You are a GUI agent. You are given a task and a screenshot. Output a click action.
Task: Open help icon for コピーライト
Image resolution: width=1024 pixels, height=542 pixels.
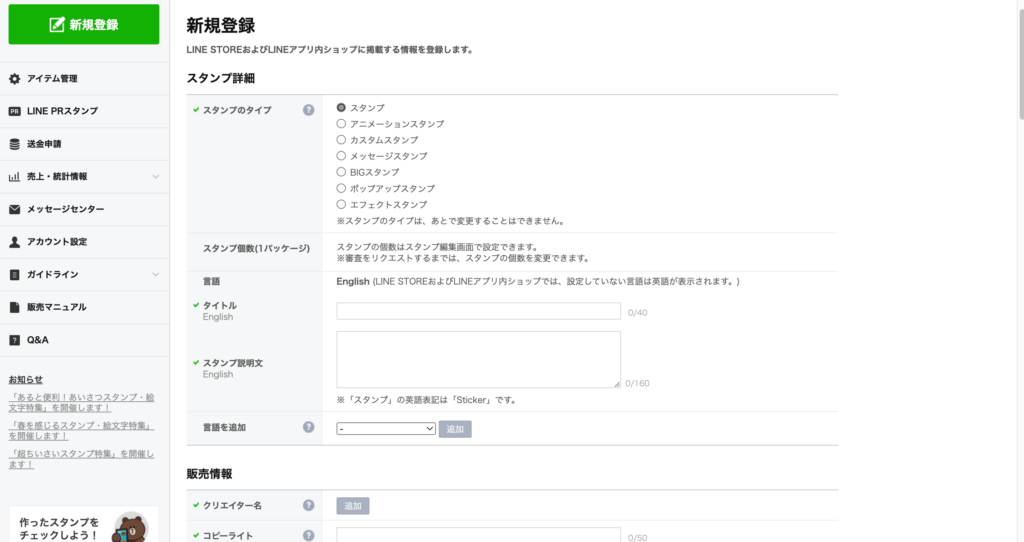click(x=308, y=535)
